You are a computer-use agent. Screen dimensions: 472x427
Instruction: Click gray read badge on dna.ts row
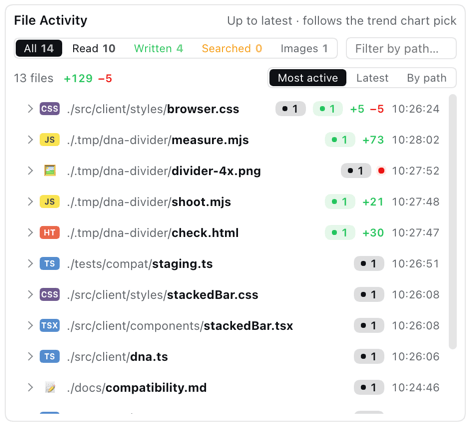[369, 356]
